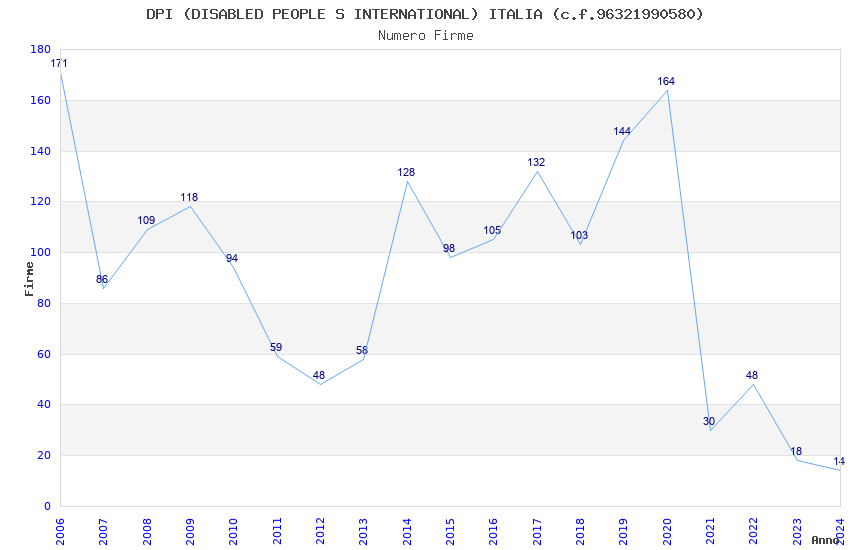Click x-axis year 2017
This screenshot has width=850, height=550.
(x=537, y=532)
